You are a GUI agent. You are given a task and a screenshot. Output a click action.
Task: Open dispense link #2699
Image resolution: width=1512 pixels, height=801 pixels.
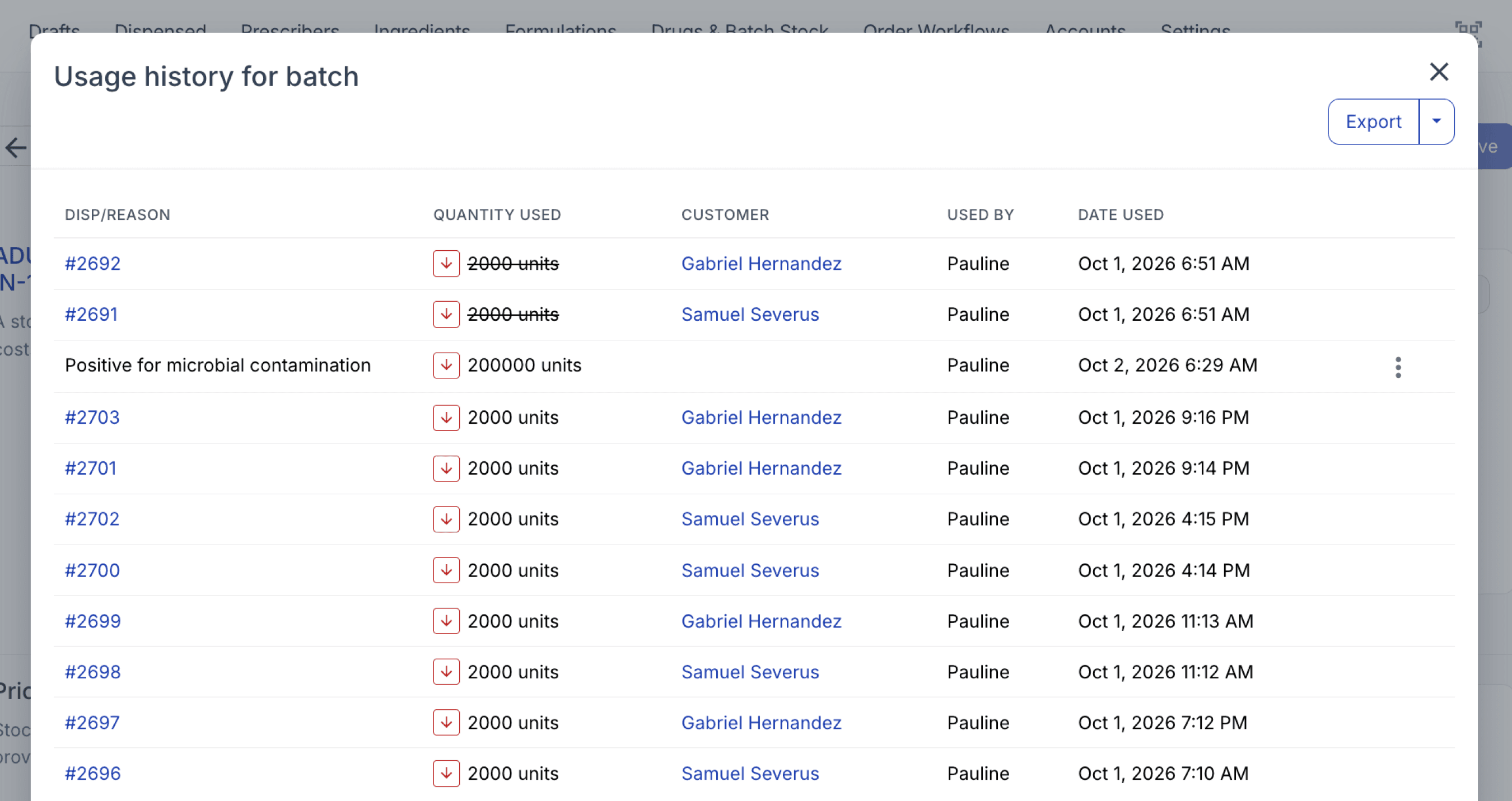[x=93, y=621]
